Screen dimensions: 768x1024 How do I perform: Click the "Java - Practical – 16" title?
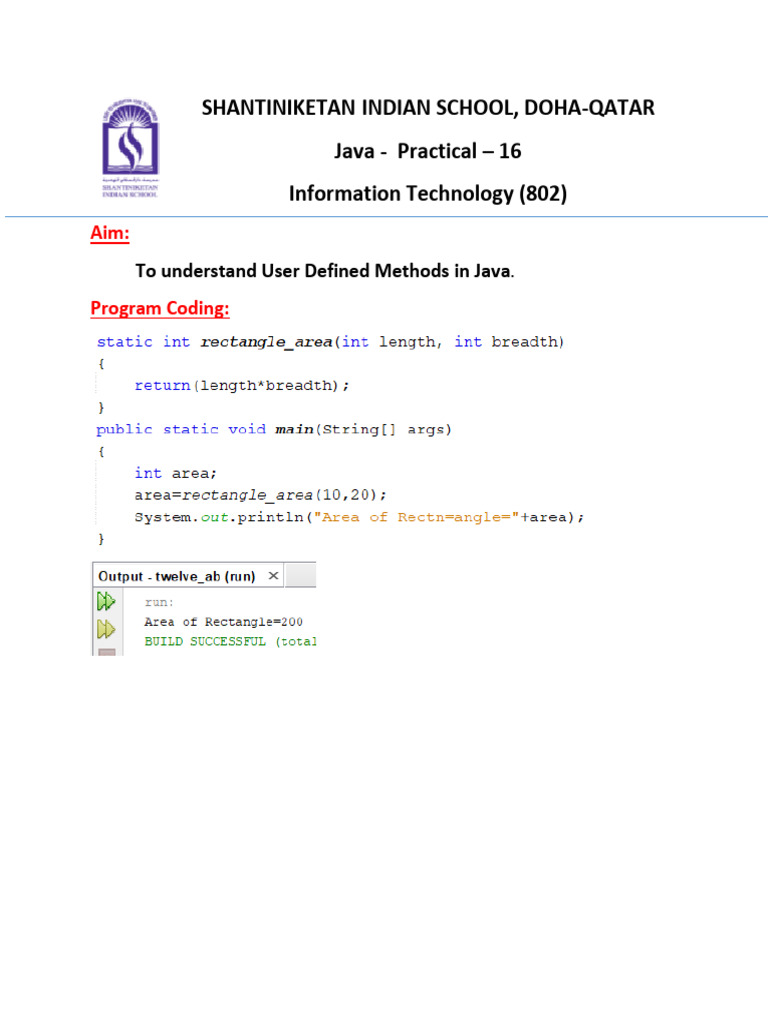tap(428, 151)
